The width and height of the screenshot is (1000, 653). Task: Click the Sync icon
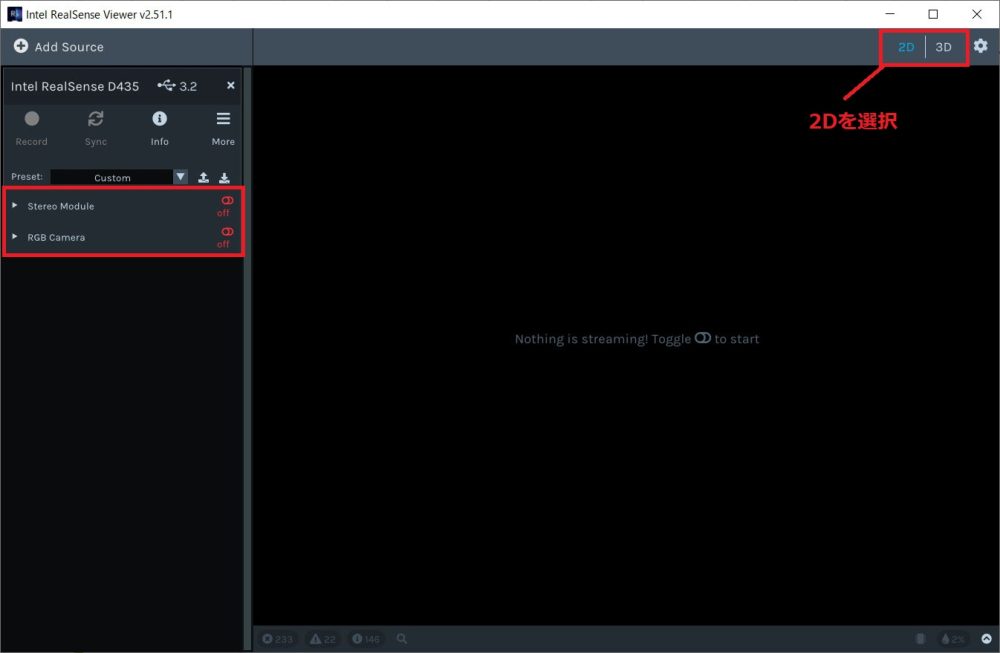(95, 119)
